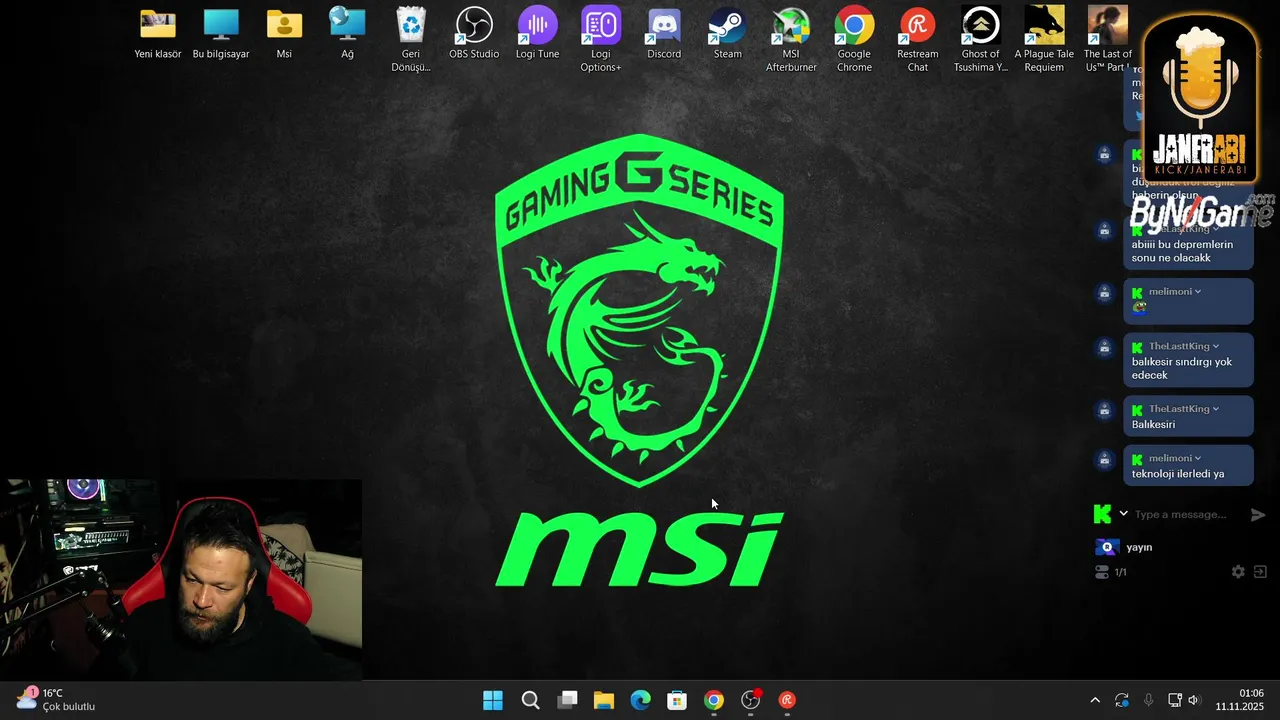Launch Microsoft Edge from the taskbar
Viewport: 1280px width, 720px height.
(640, 700)
